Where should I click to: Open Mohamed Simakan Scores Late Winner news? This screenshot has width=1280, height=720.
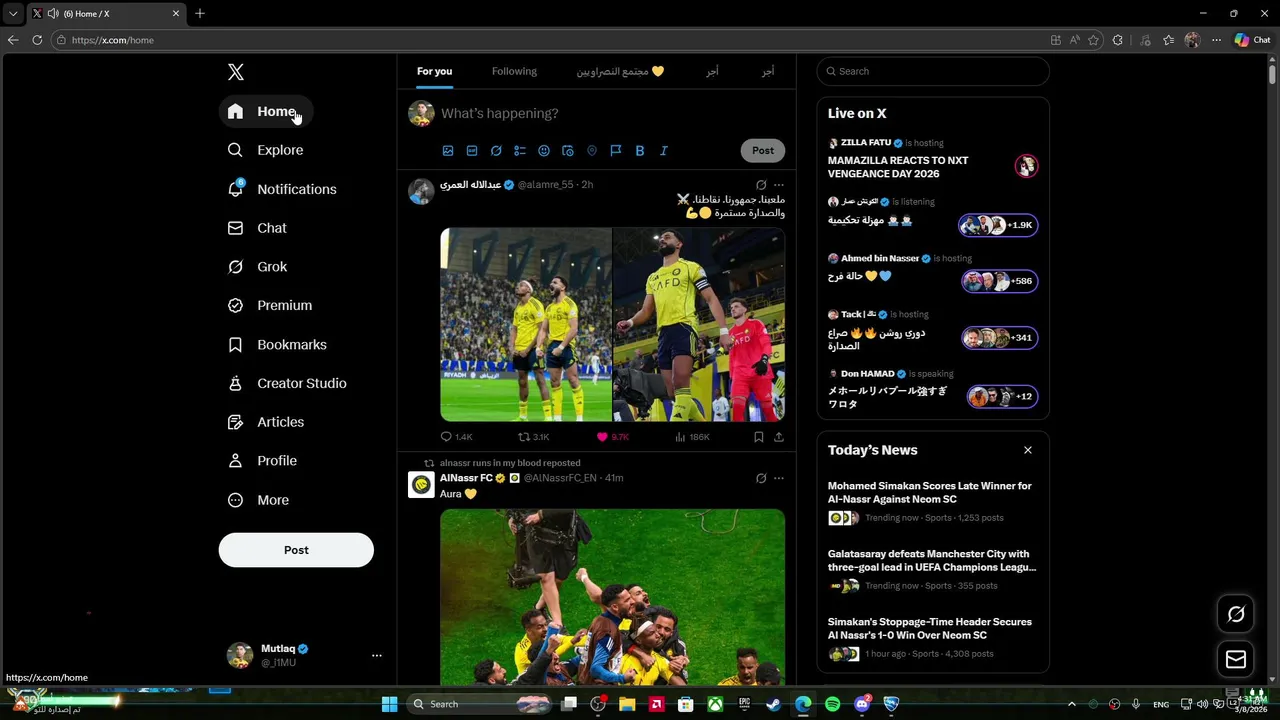933,502
